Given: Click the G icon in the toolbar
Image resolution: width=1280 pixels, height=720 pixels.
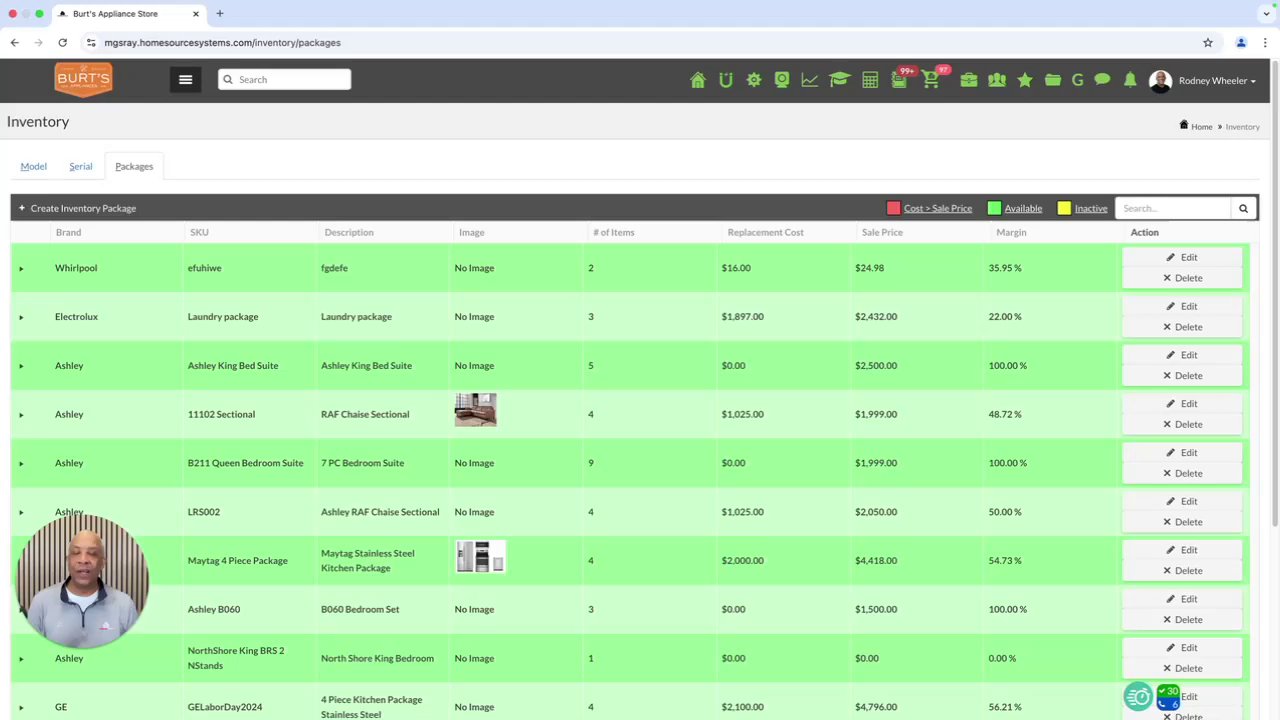Looking at the screenshot, I should click(1077, 80).
